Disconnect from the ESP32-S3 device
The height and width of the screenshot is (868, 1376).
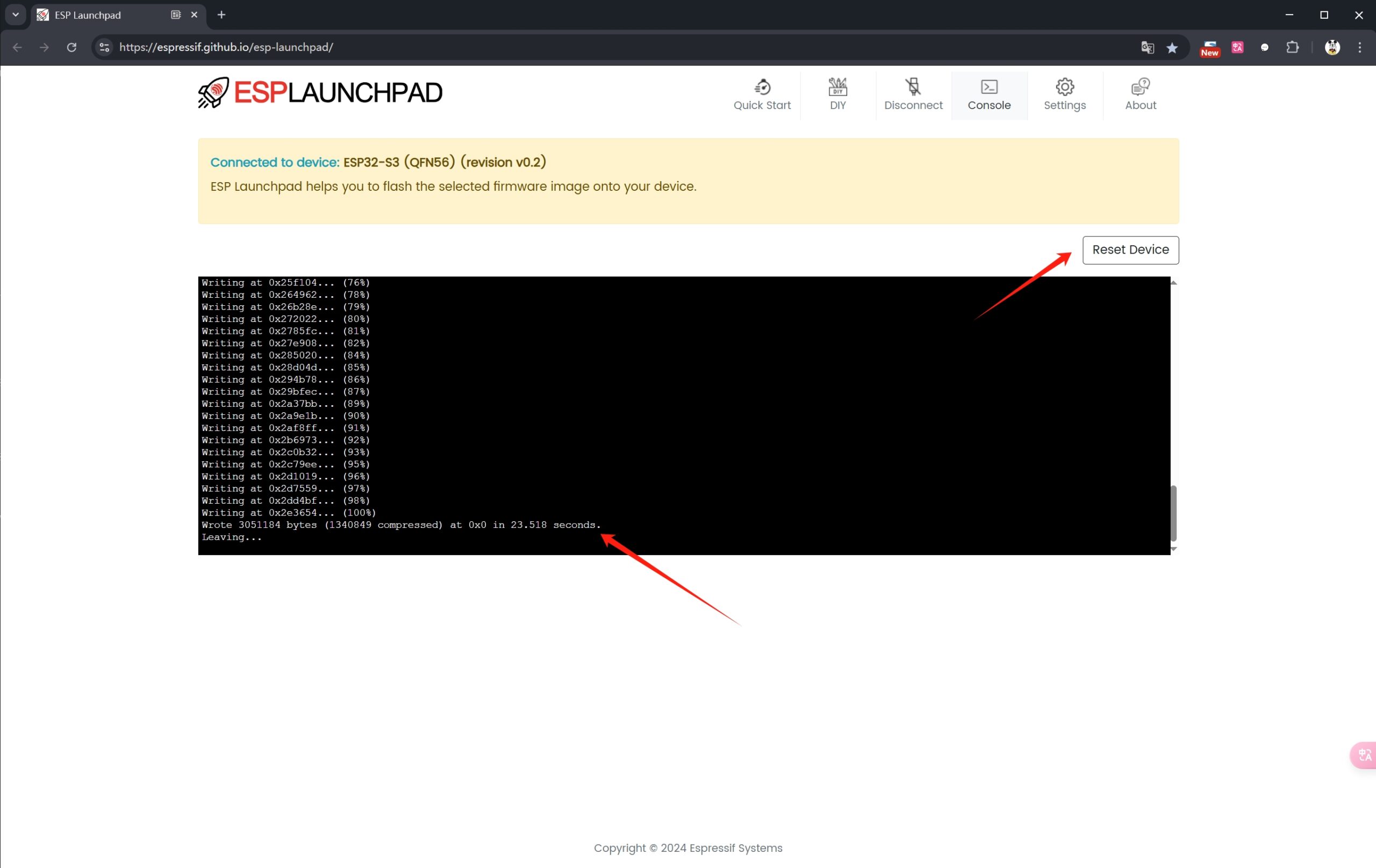coord(913,95)
